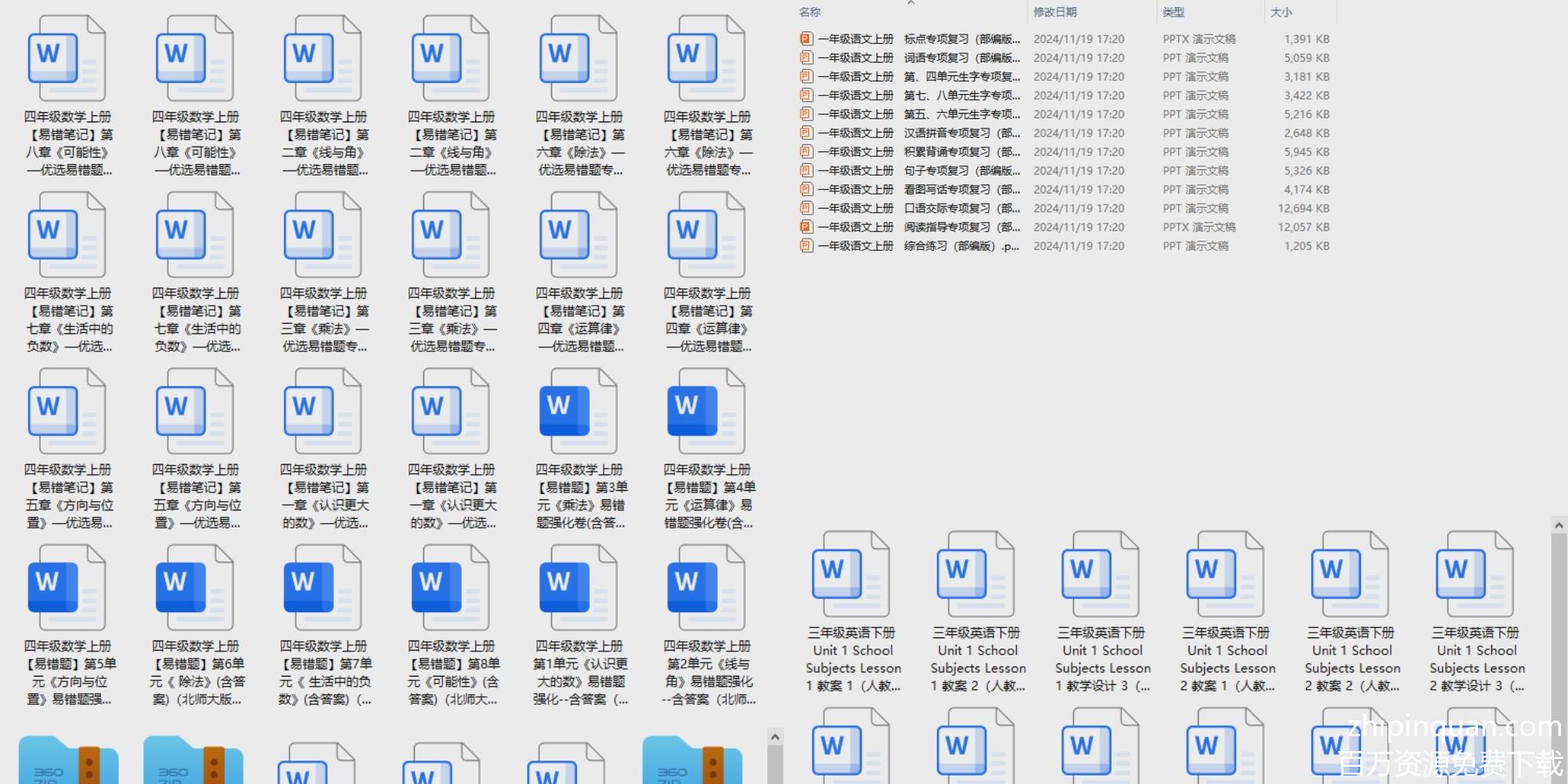The height and width of the screenshot is (784, 1568).
Task: Open the 阅读指导专项复习 PPTX presentation
Action: [909, 227]
